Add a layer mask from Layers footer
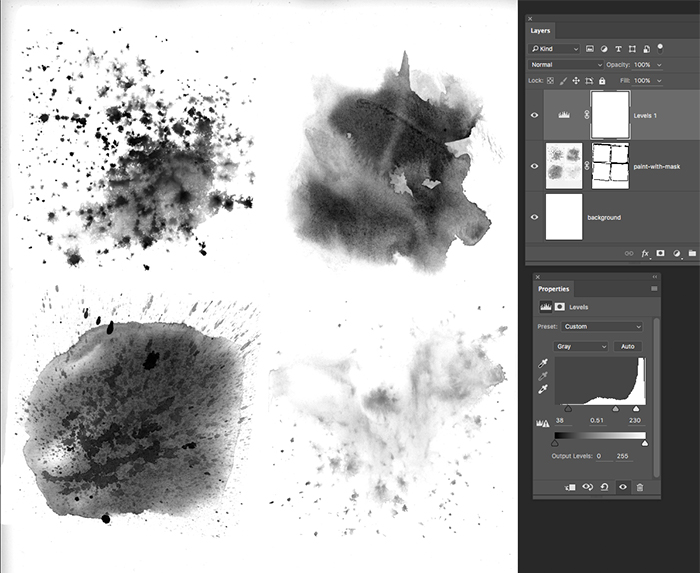Image resolution: width=700 pixels, height=573 pixels. [x=660, y=254]
